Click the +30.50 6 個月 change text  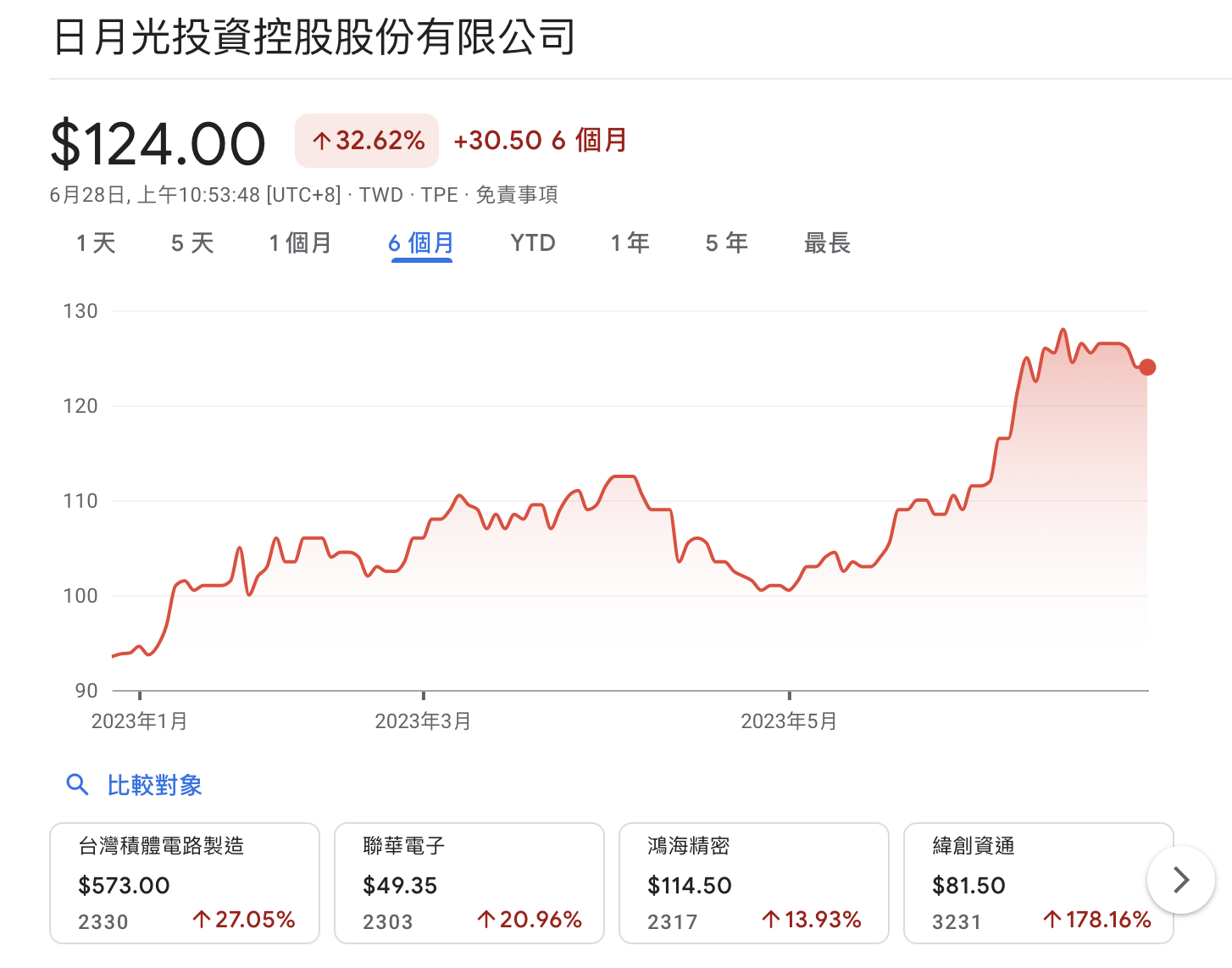[541, 141]
